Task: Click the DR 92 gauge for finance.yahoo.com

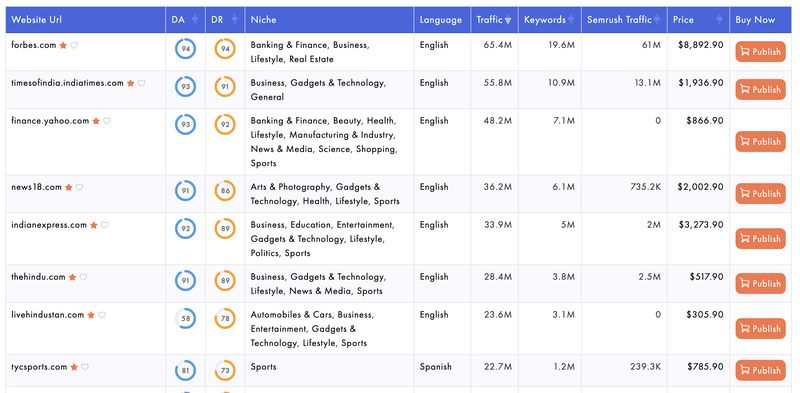Action: [225, 125]
